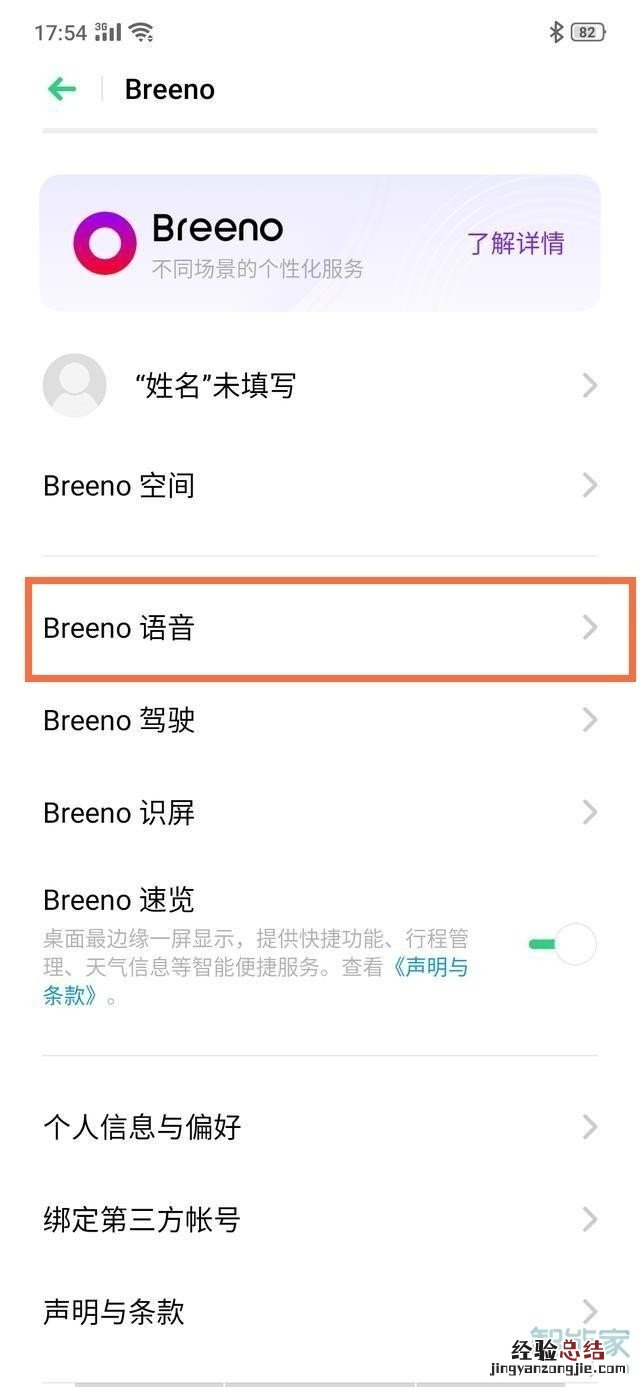Screen dimensions: 640x1387
Task: Expand the 个人信息与偏好 chevron arrow
Action: coord(589,1127)
